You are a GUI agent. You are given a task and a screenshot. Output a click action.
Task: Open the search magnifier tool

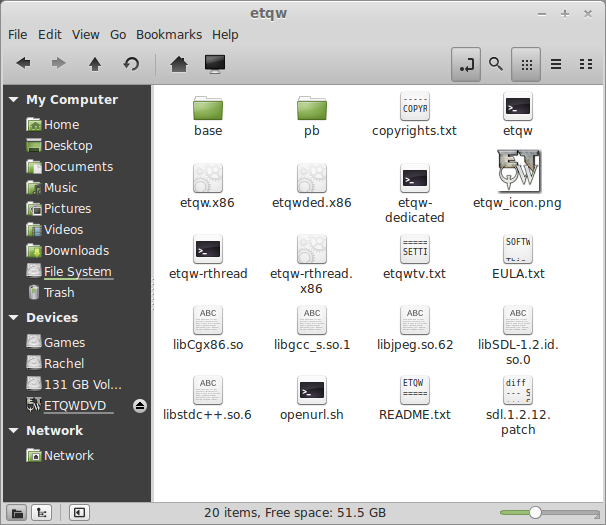(495, 64)
